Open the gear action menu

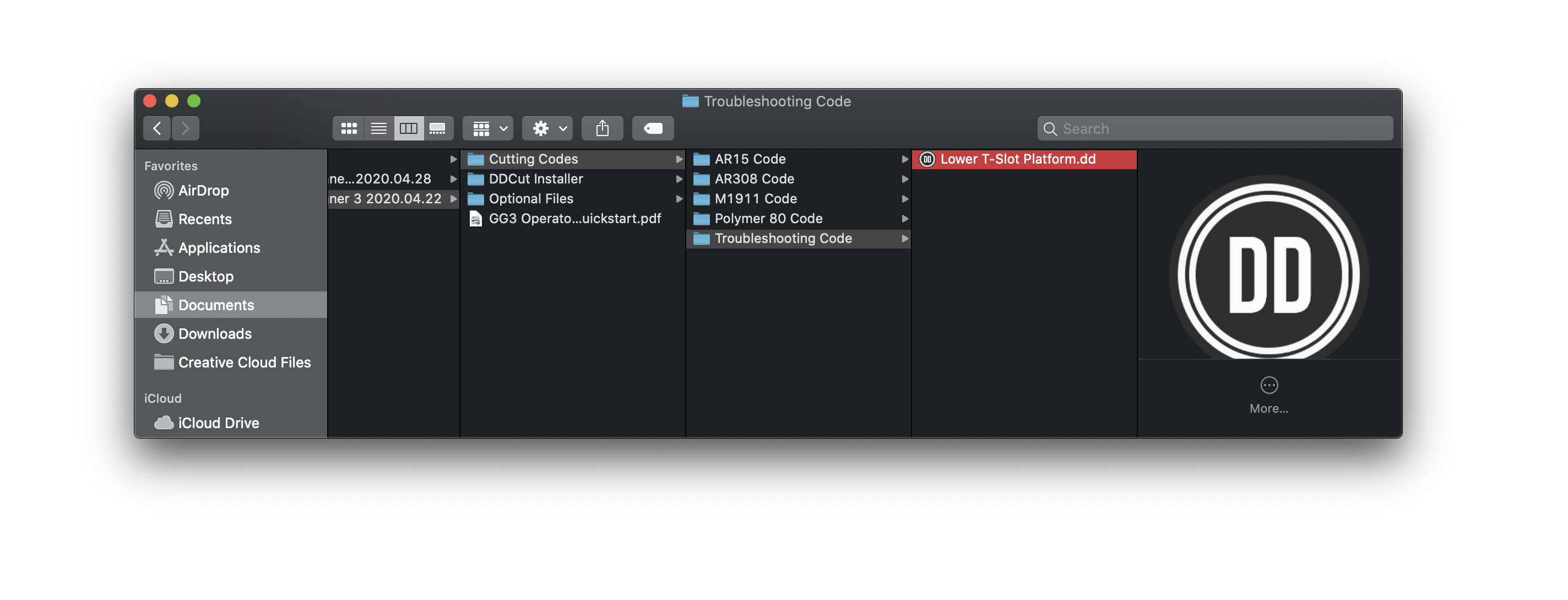coord(548,128)
